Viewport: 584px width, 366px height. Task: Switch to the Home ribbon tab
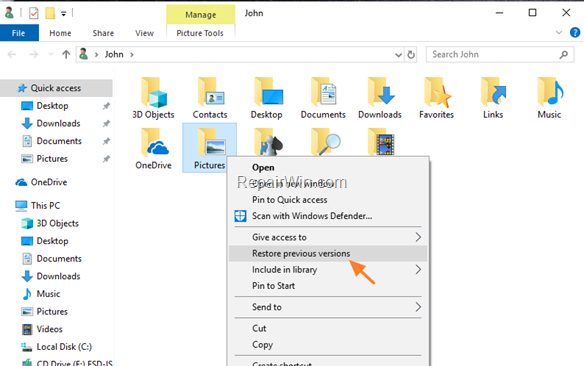[60, 33]
